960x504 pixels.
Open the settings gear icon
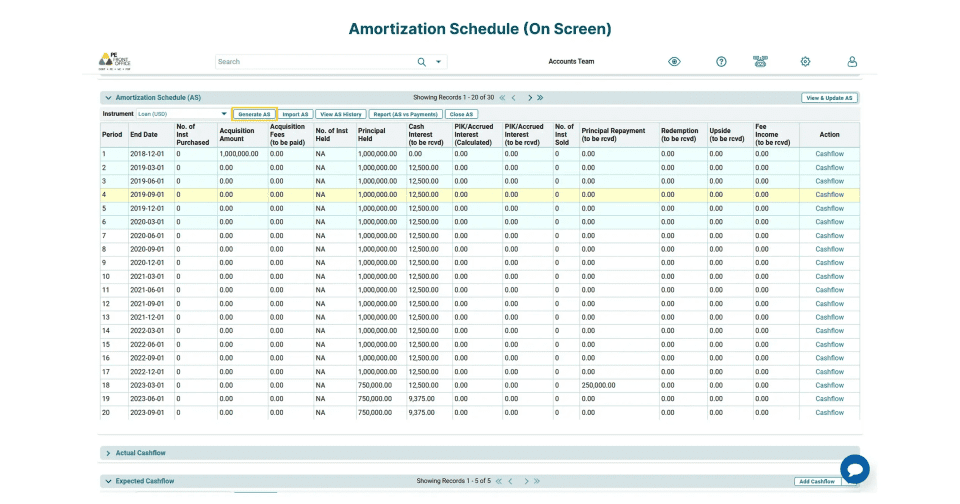805,61
